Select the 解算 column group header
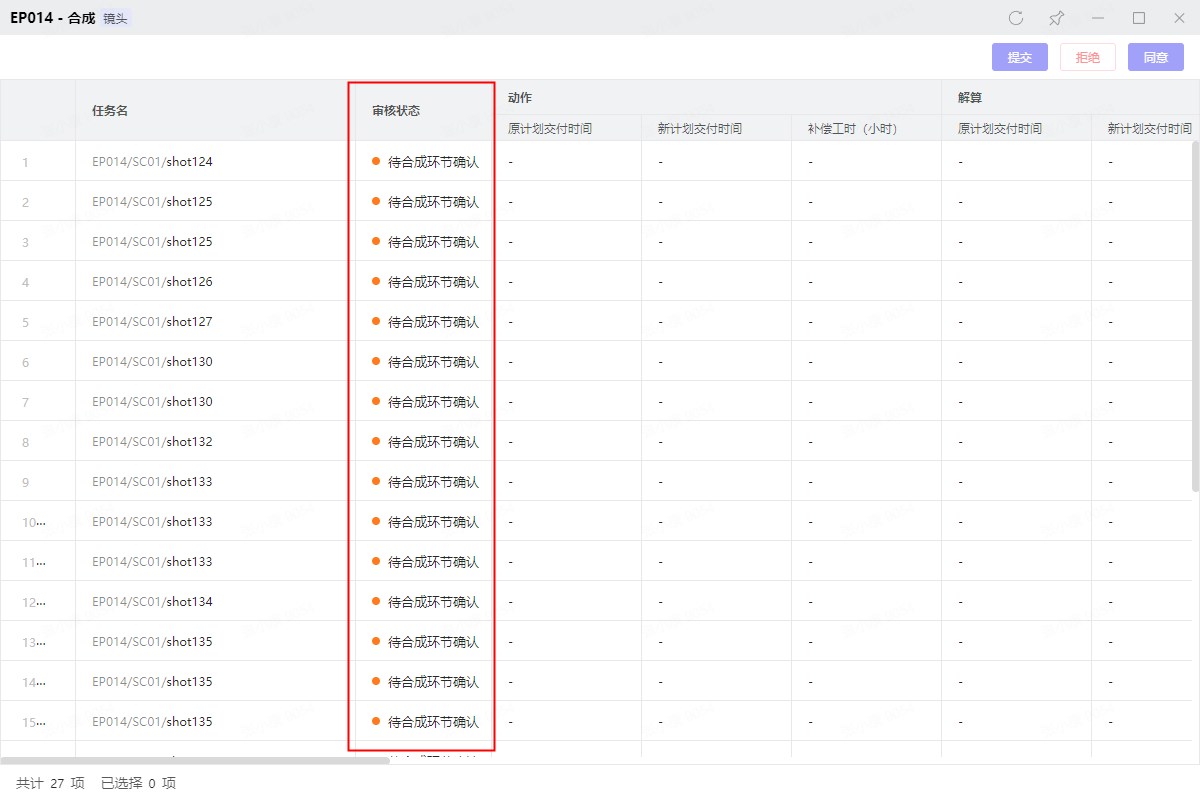The width and height of the screenshot is (1200, 800). click(x=970, y=98)
